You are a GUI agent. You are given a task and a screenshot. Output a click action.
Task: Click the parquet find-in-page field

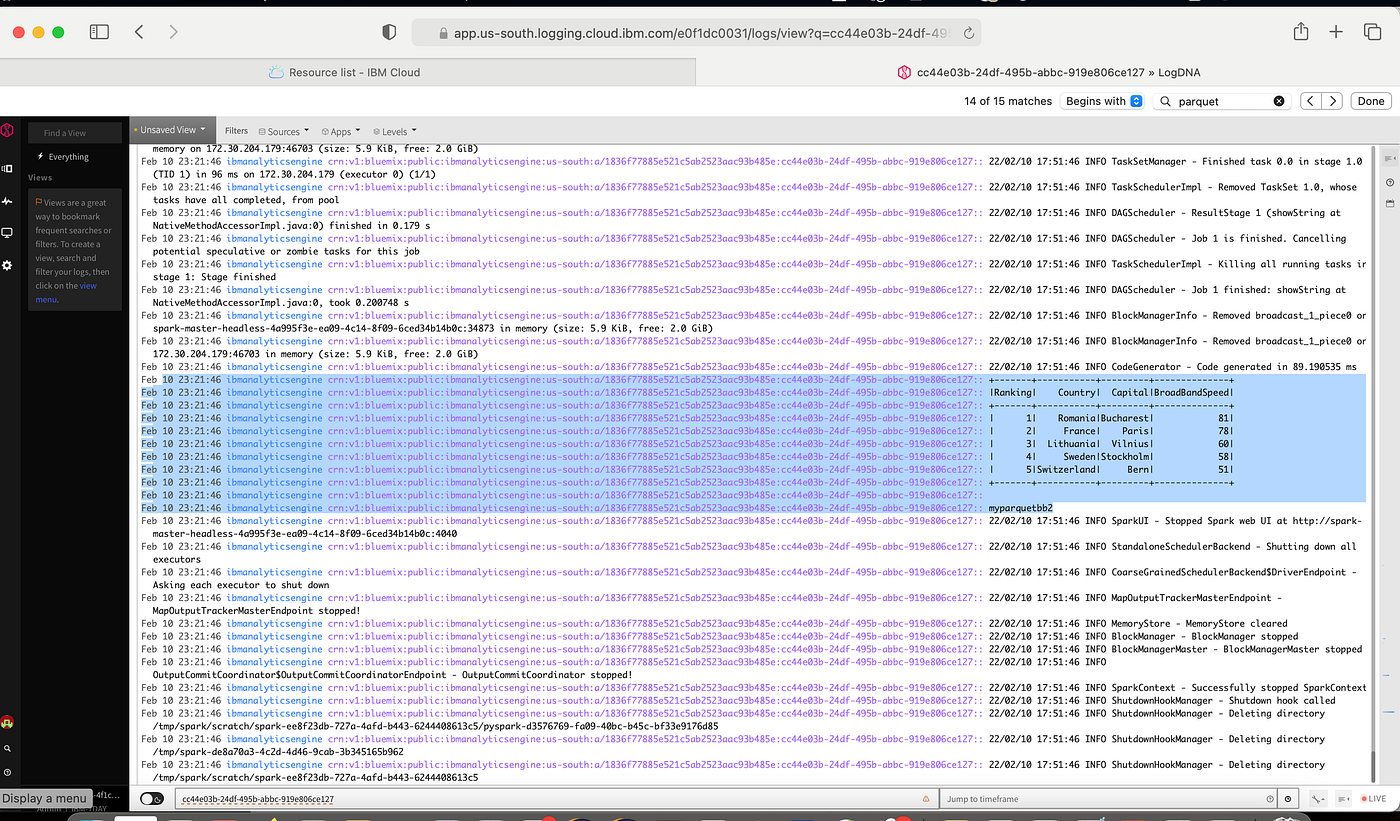(1221, 101)
